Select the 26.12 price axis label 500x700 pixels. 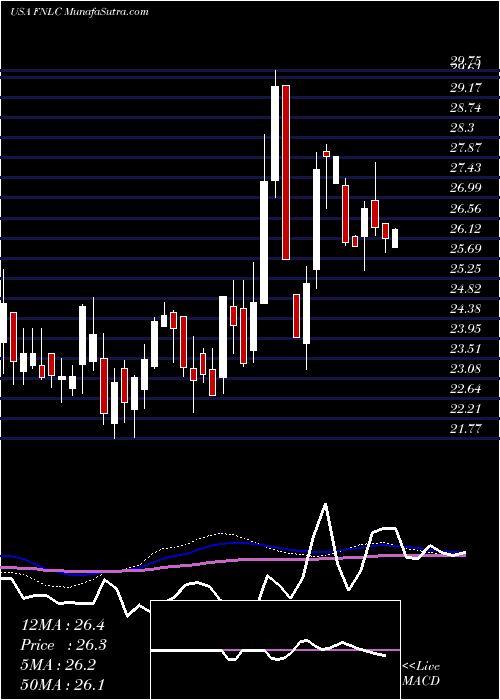click(x=465, y=229)
